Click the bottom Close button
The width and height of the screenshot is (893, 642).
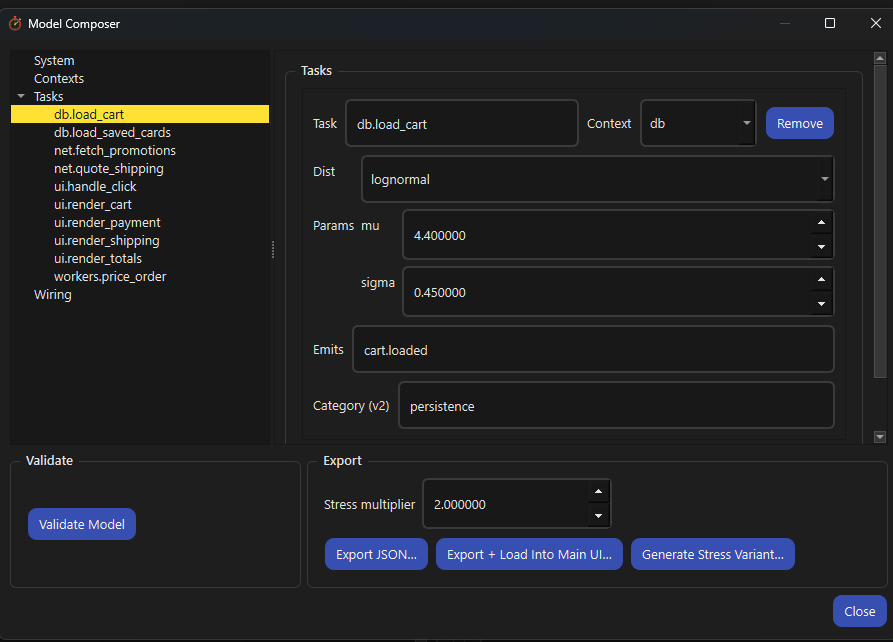pyautogui.click(x=859, y=611)
